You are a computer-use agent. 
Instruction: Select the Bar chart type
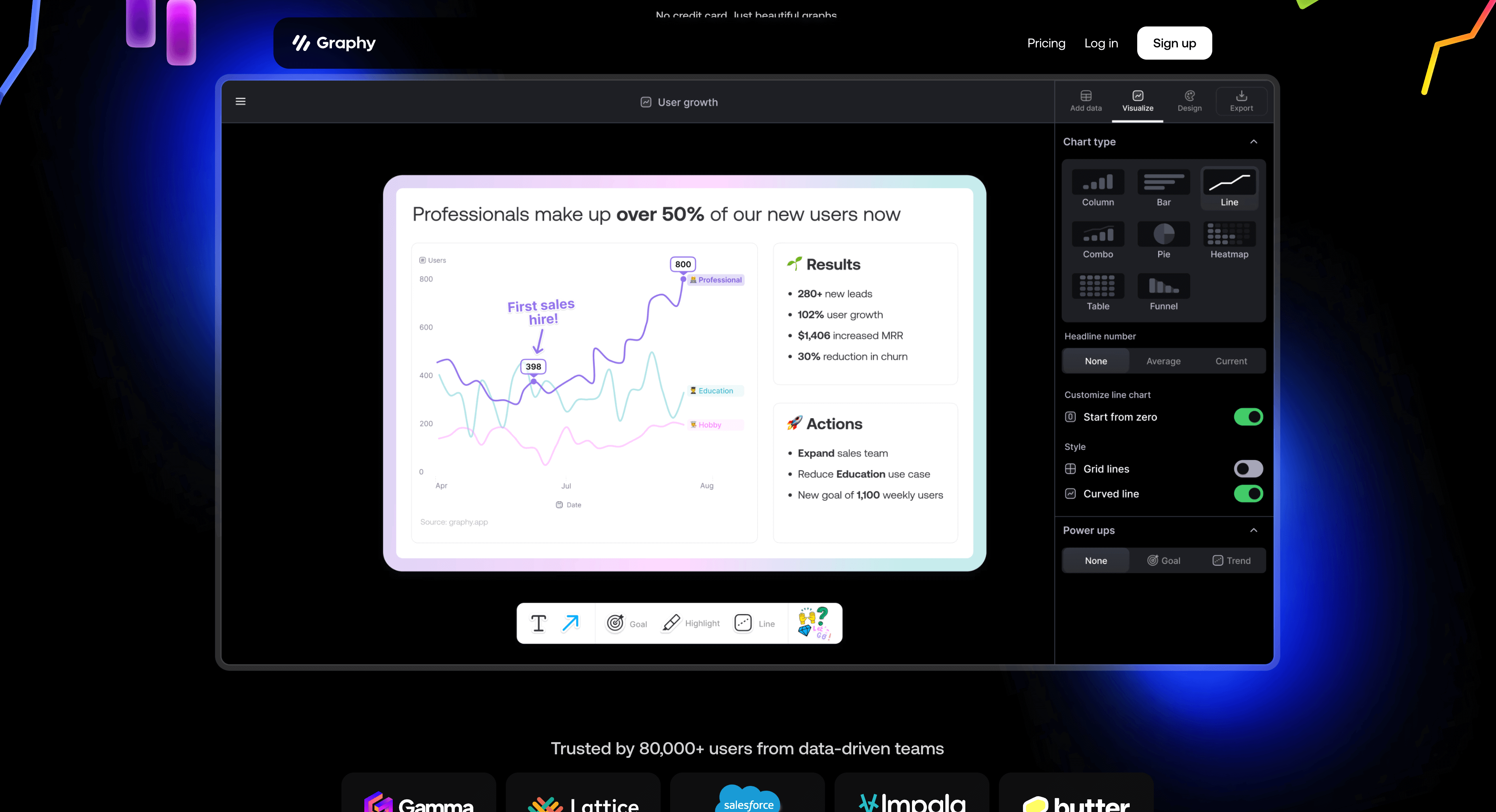(x=1163, y=185)
